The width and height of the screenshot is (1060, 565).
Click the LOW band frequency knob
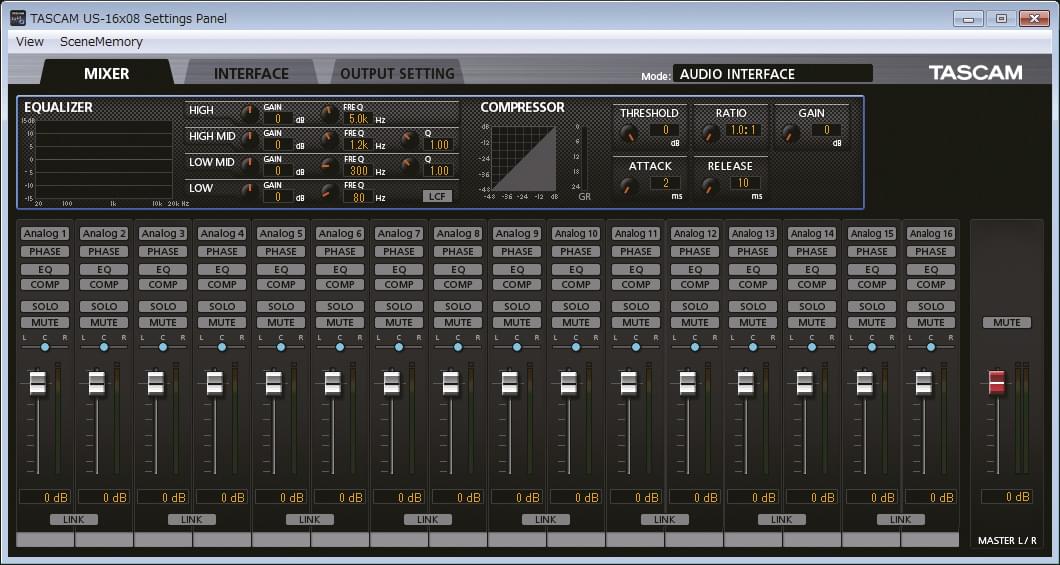pyautogui.click(x=330, y=192)
